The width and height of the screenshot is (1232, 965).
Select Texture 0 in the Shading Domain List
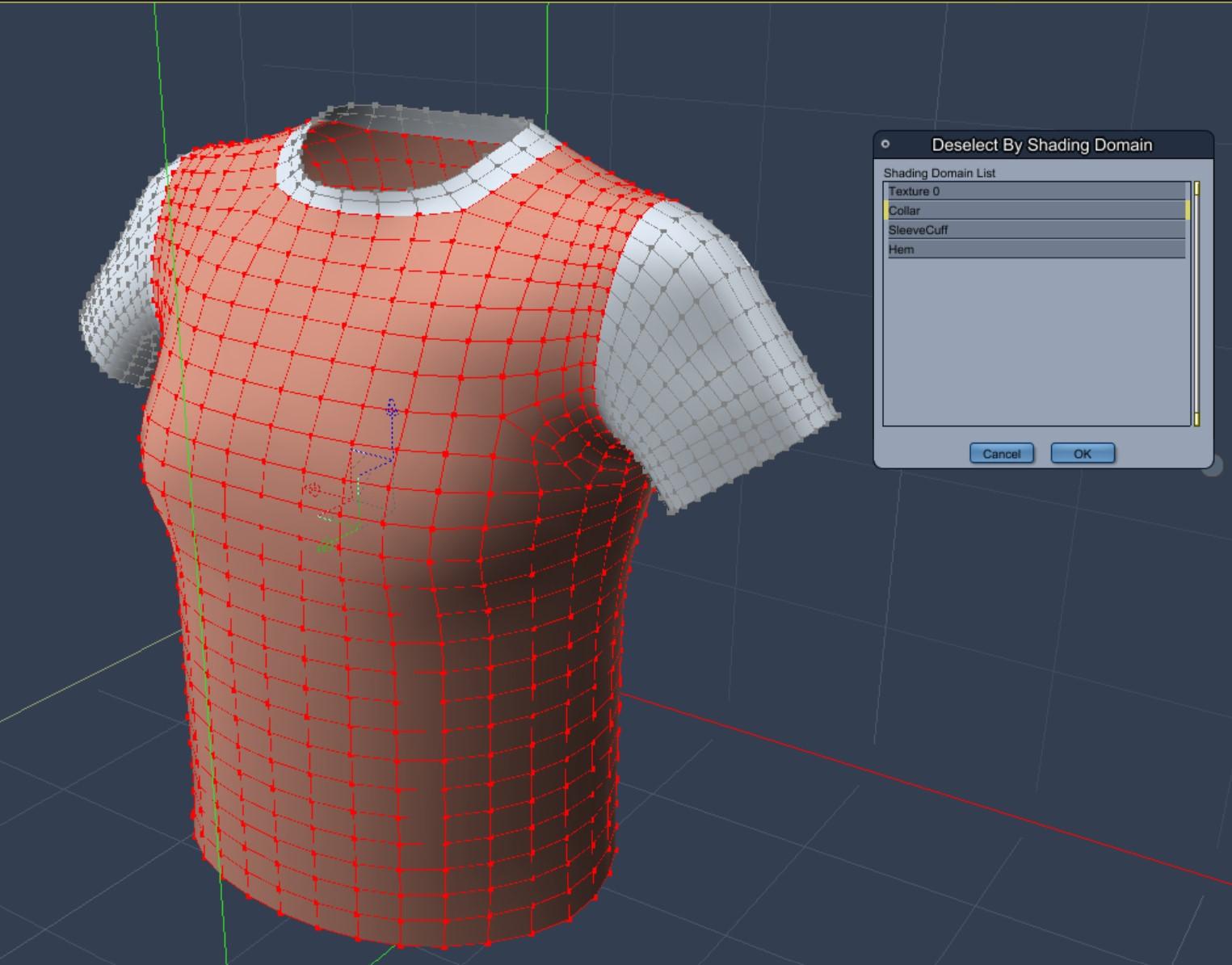[x=1036, y=191]
